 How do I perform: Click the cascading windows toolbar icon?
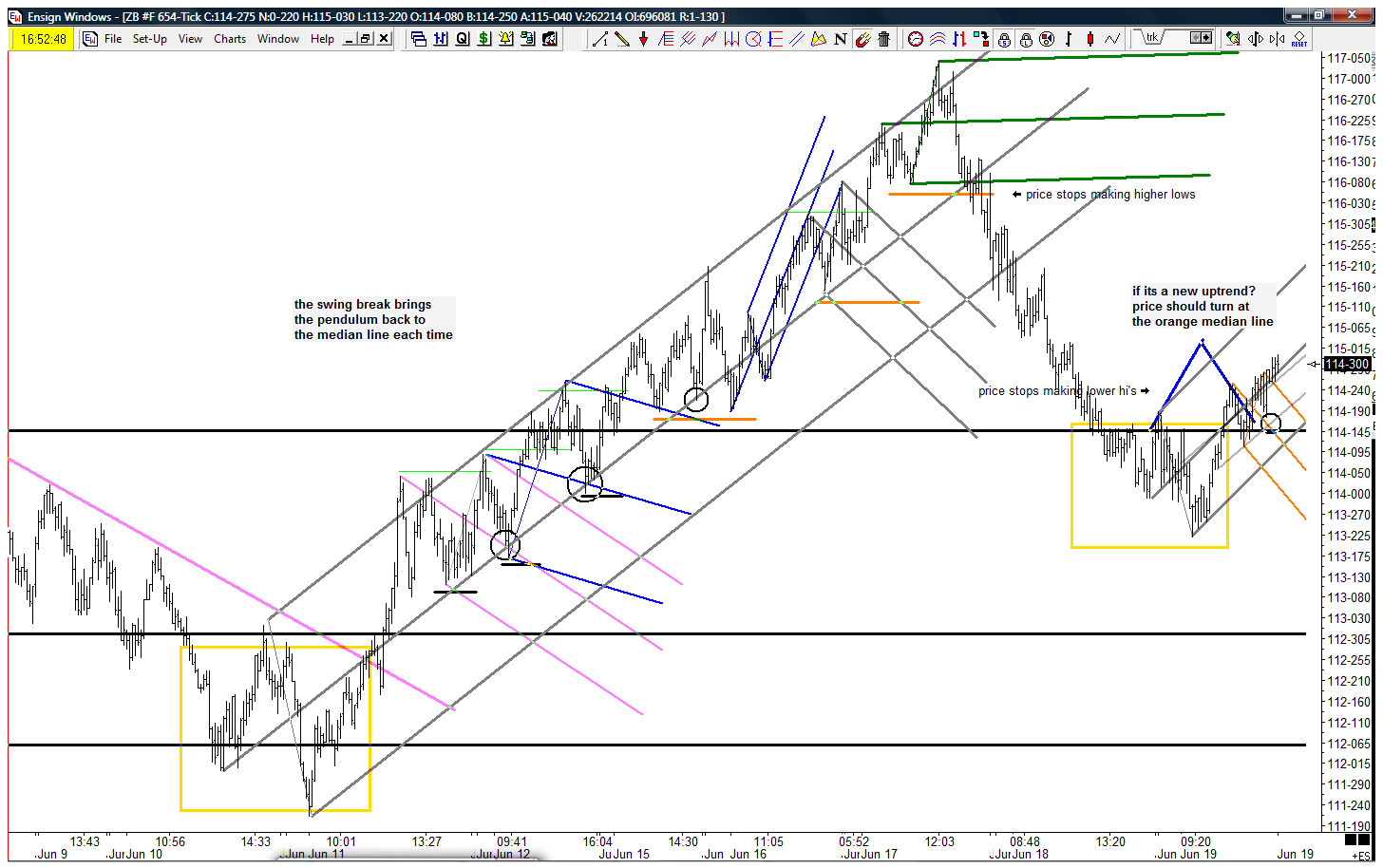[x=419, y=39]
